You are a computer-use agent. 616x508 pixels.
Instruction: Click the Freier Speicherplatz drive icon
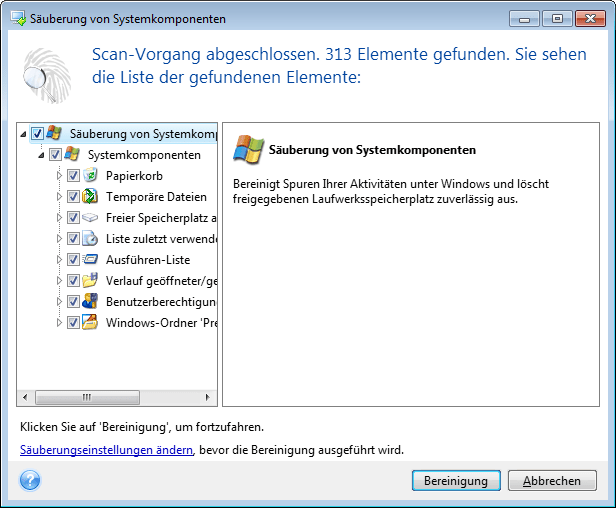click(90, 218)
